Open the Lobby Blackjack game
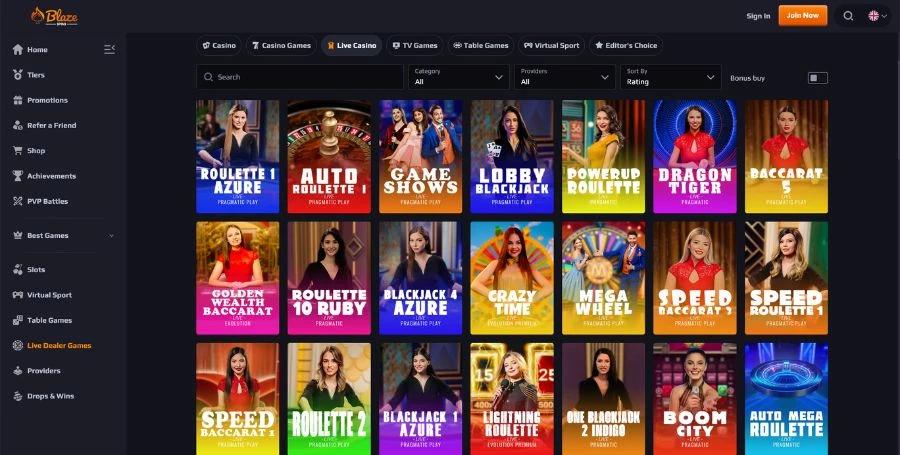 coord(512,157)
